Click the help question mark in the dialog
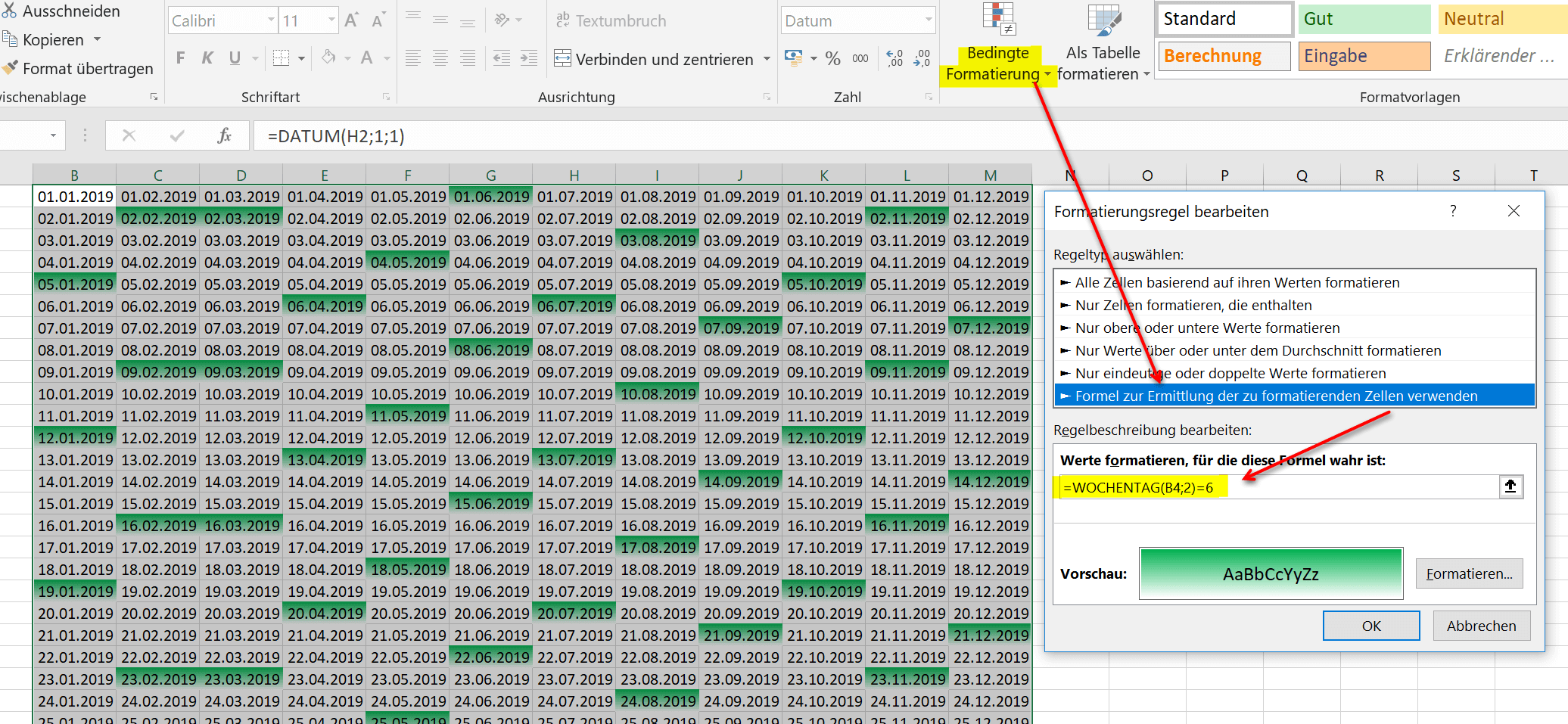This screenshot has height=724, width=1568. (1453, 211)
